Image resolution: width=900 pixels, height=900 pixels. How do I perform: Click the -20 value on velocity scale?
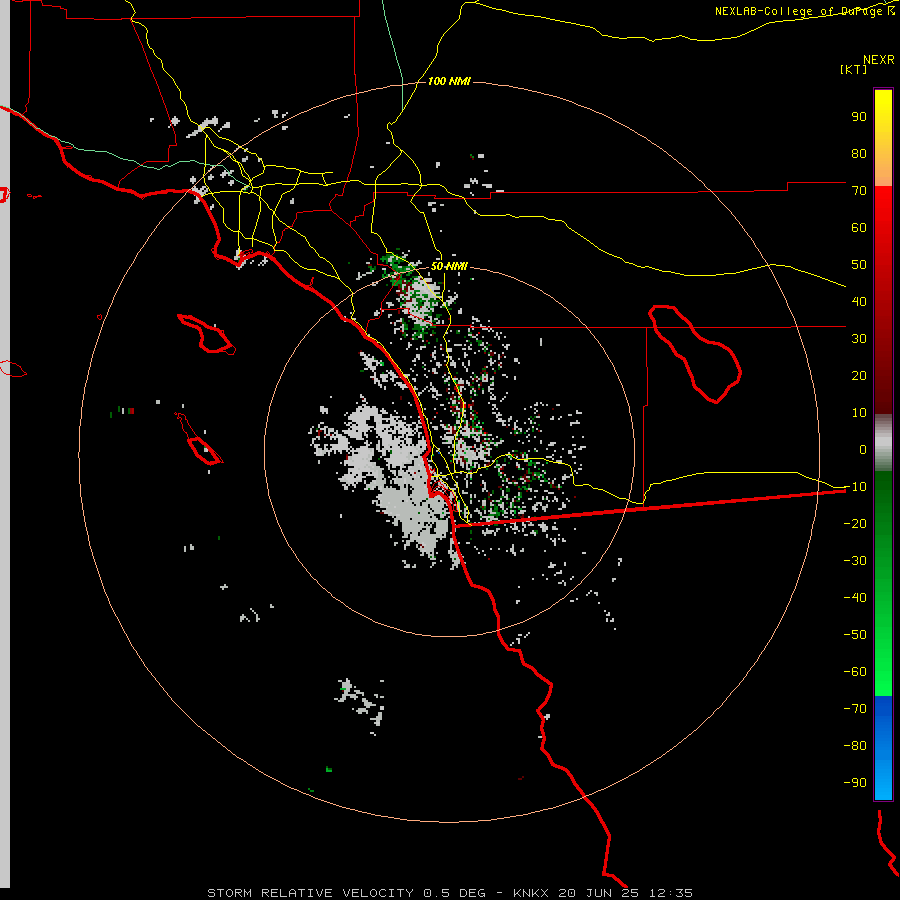point(855,524)
